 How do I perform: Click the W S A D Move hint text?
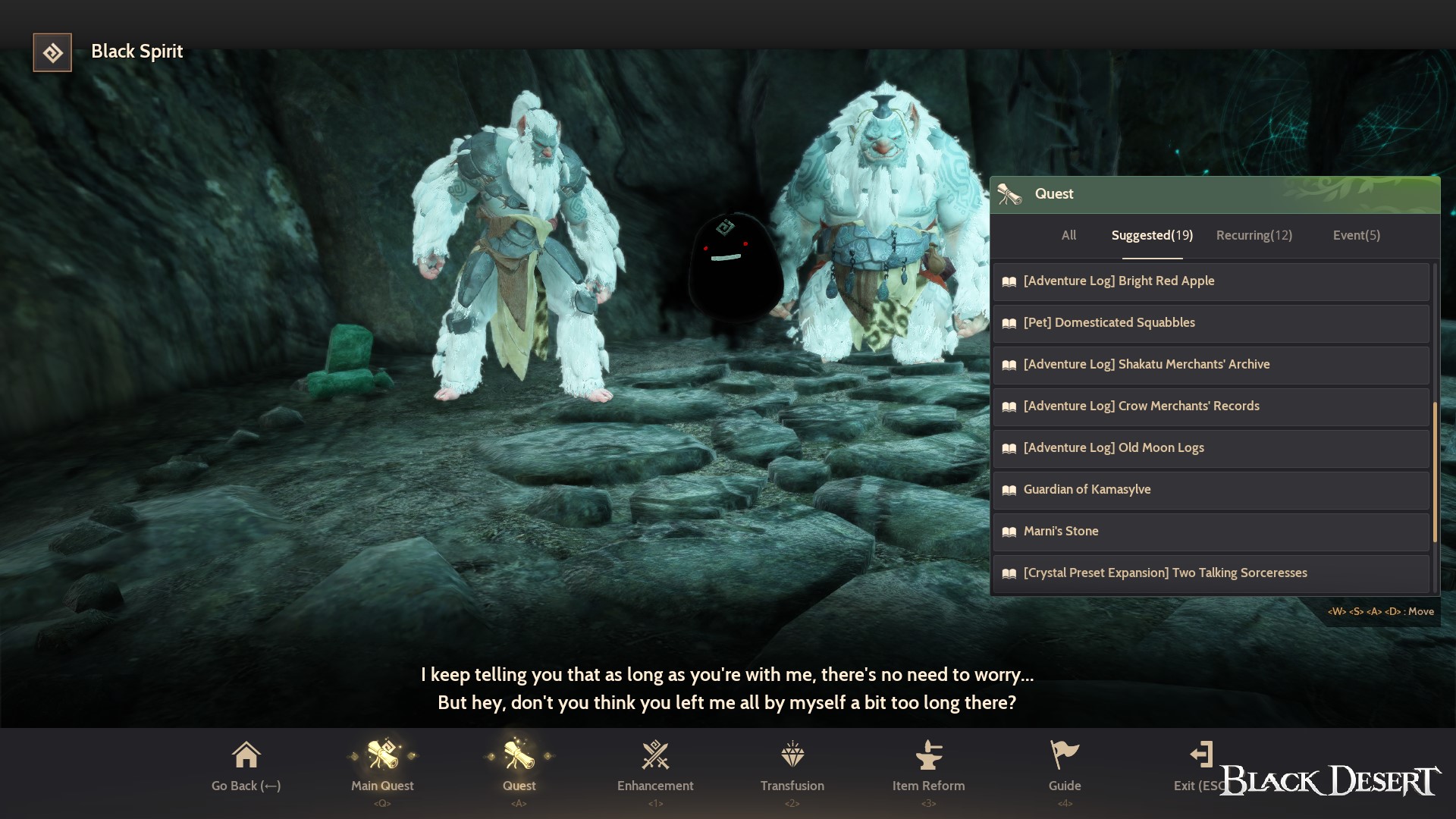click(1380, 611)
